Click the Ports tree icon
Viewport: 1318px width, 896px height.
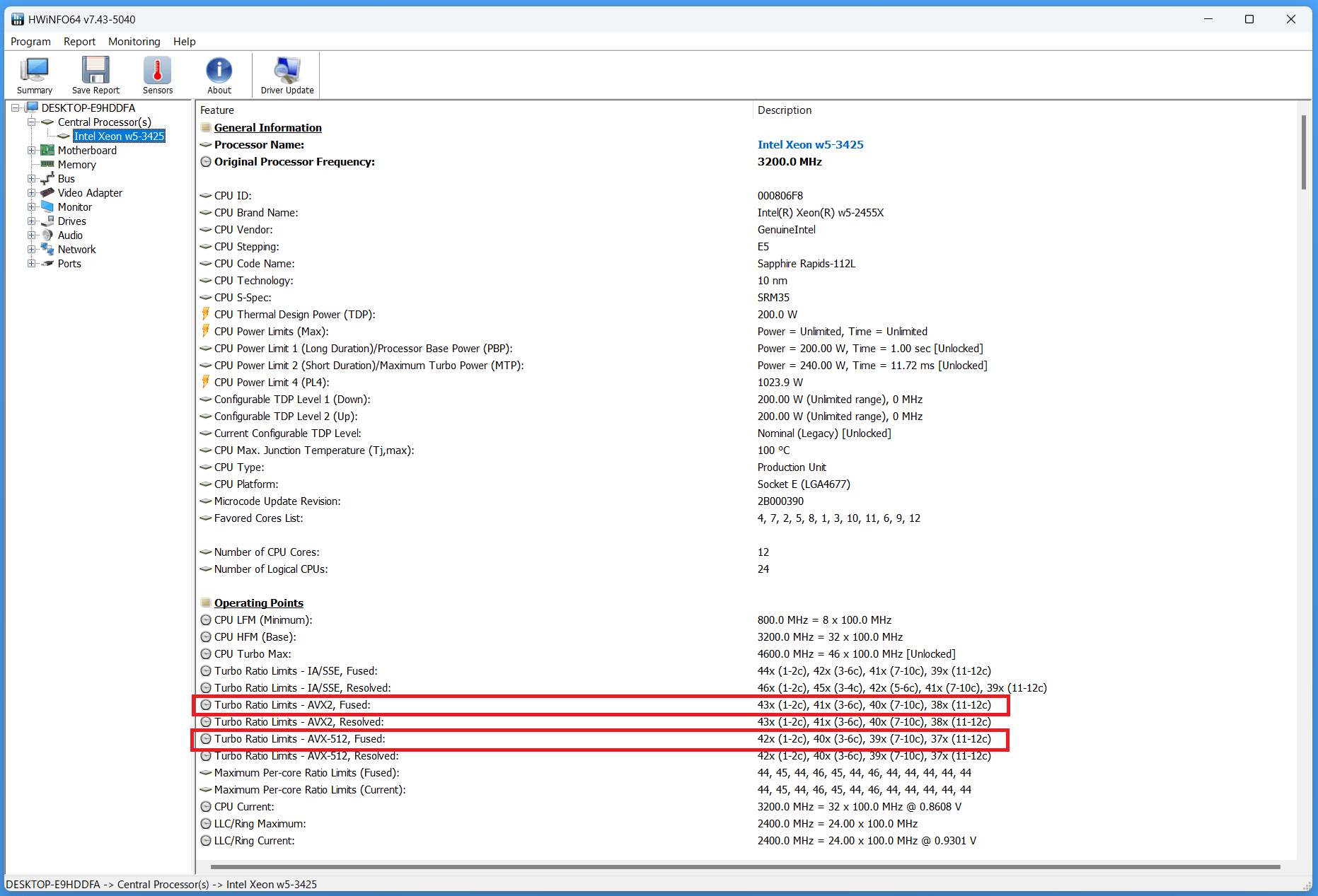click(47, 263)
